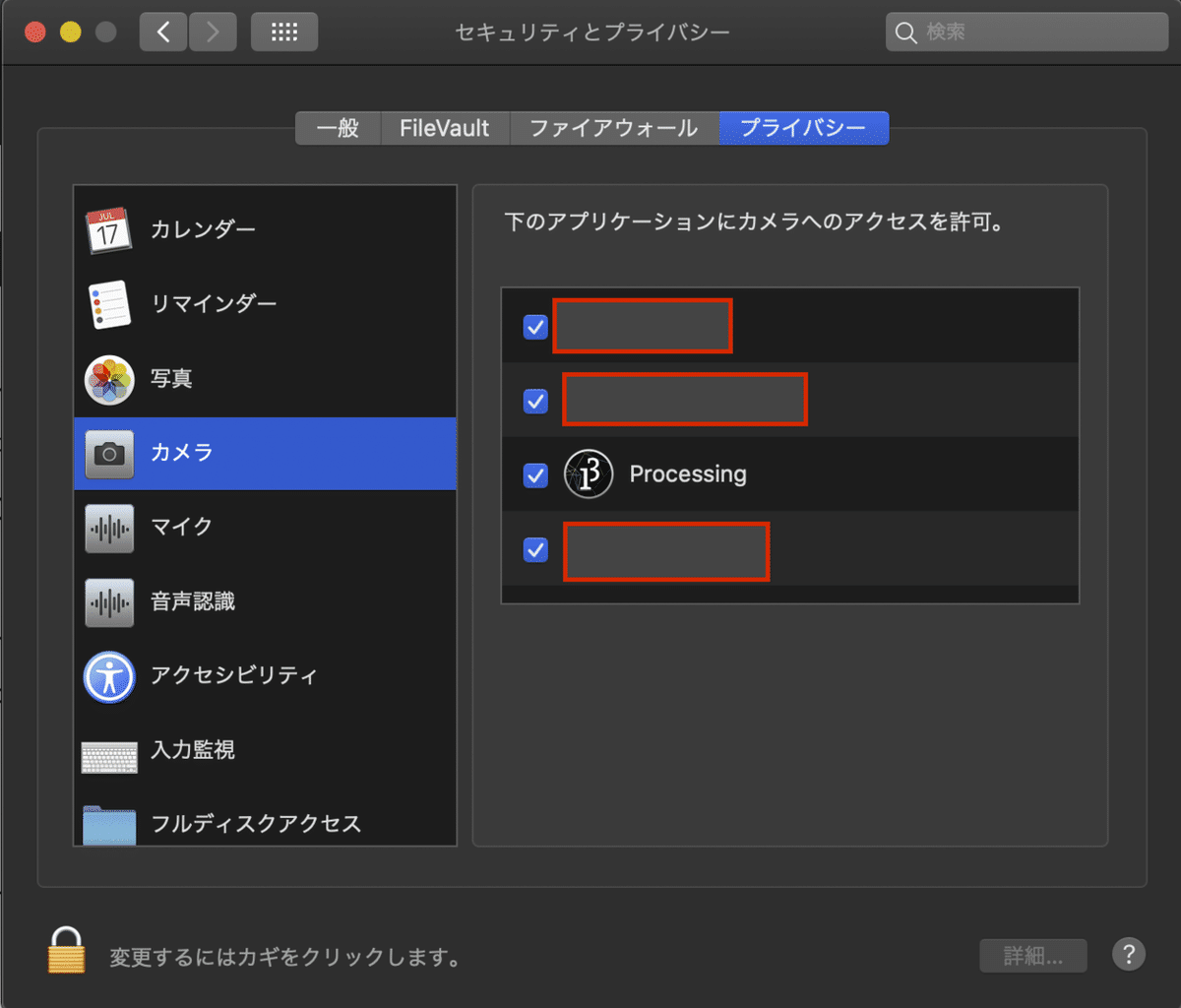Select the Reminders icon in the sidebar
Image resolution: width=1181 pixels, height=1008 pixels.
pos(108,304)
